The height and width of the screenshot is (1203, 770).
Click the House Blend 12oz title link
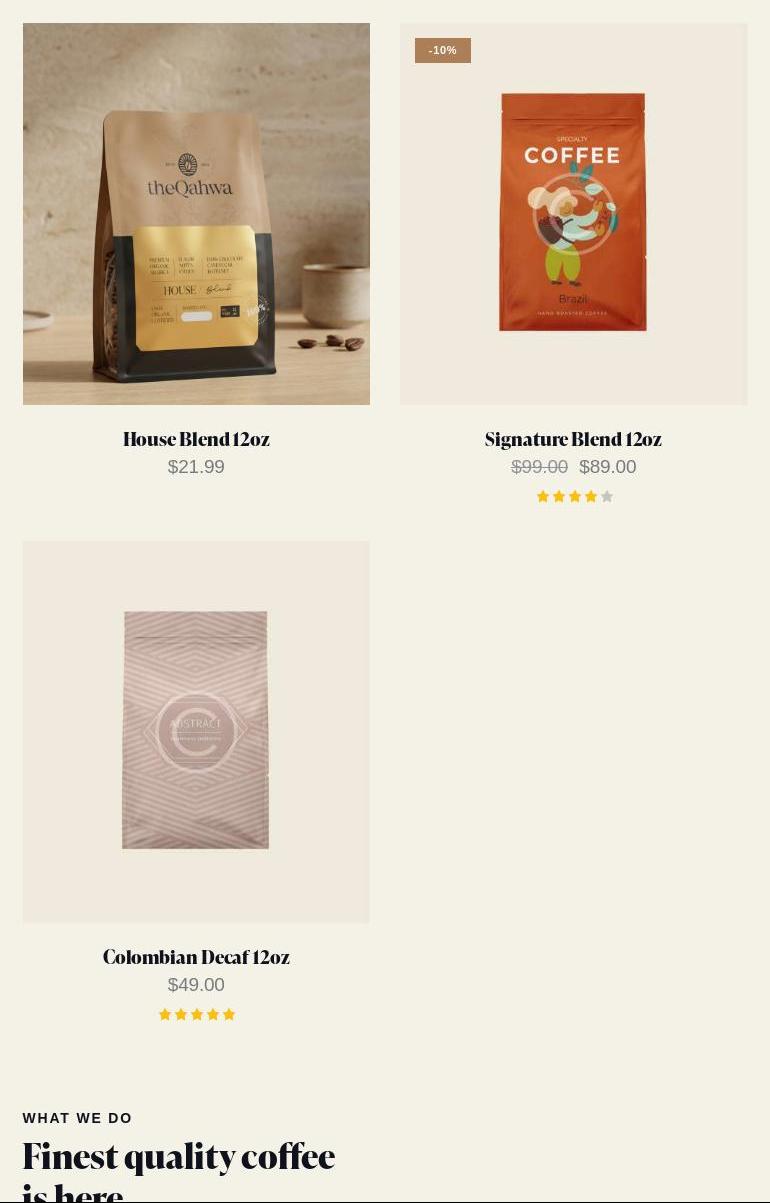(196, 439)
